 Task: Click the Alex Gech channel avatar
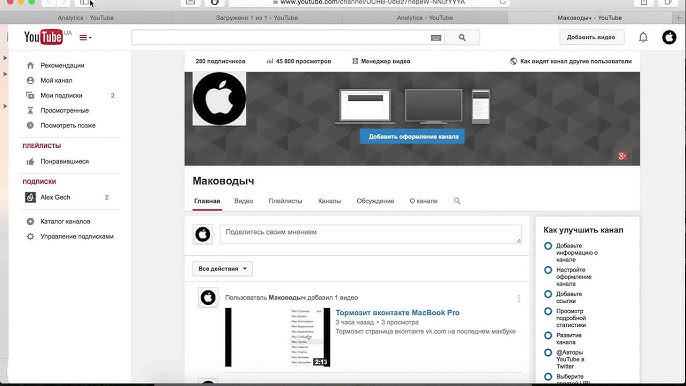tap(30, 197)
